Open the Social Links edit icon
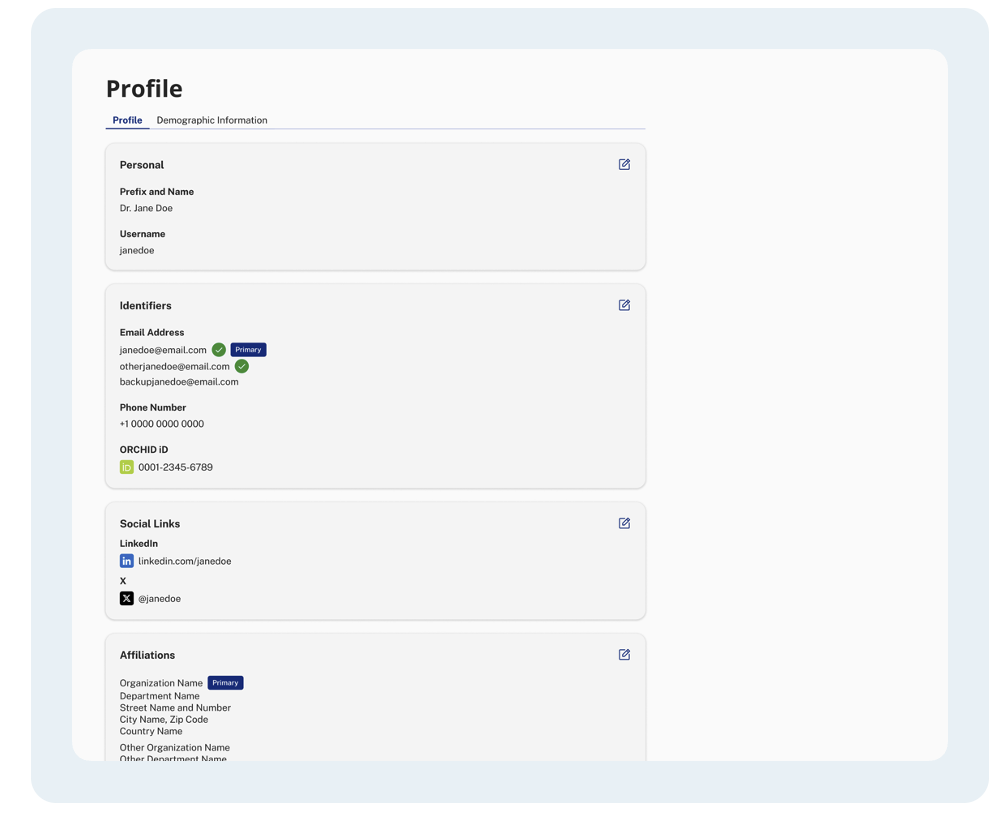 point(624,523)
